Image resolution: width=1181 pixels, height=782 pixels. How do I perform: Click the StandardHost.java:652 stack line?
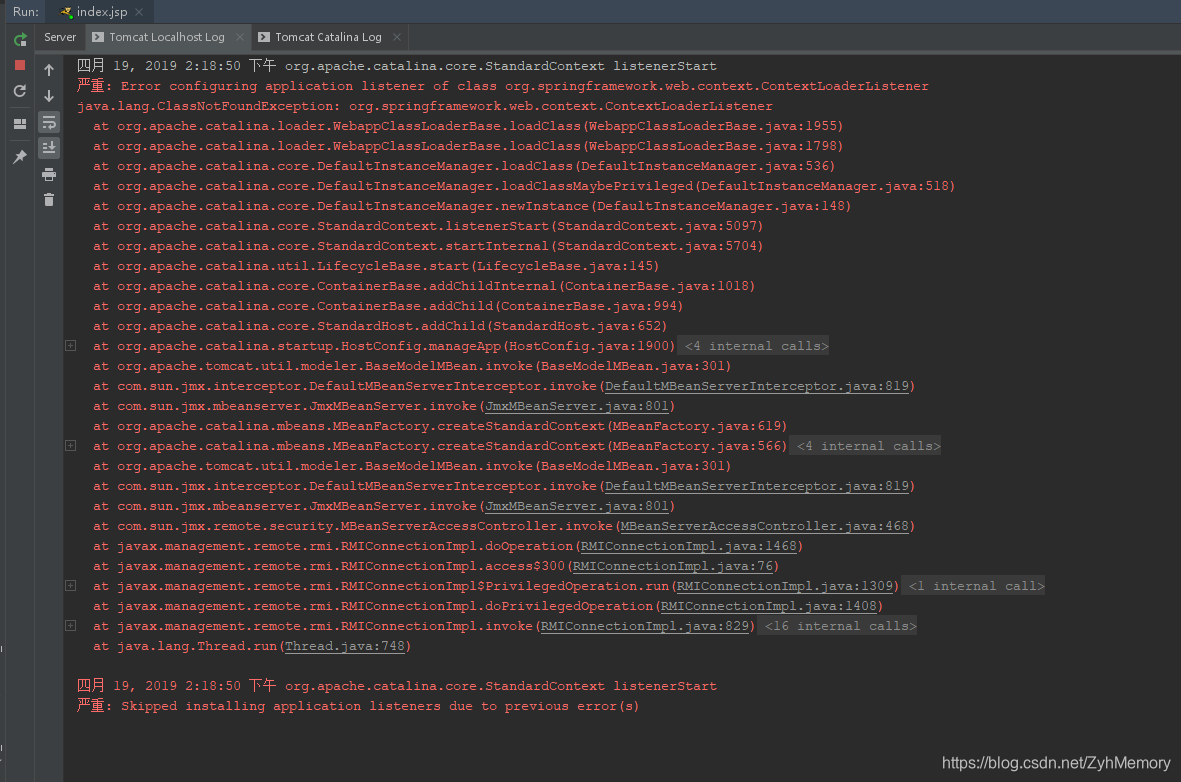click(x=380, y=326)
